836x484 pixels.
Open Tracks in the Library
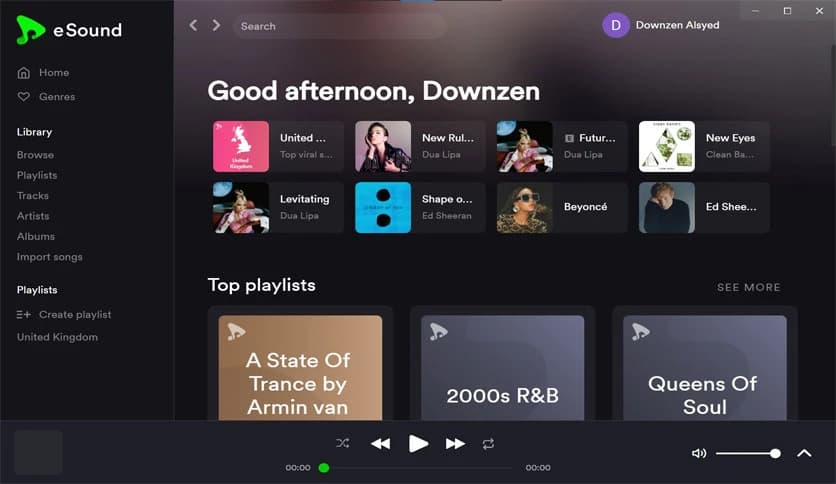33,196
